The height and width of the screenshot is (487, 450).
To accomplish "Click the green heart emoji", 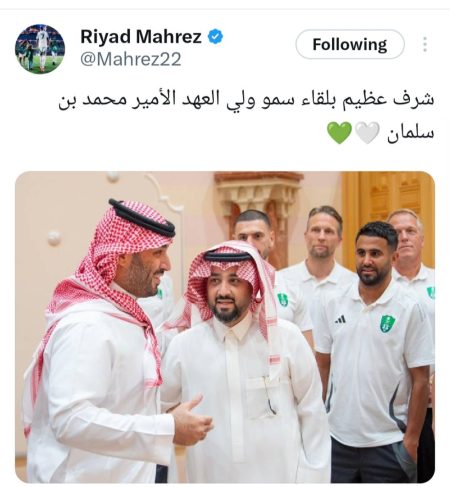I will [339, 132].
